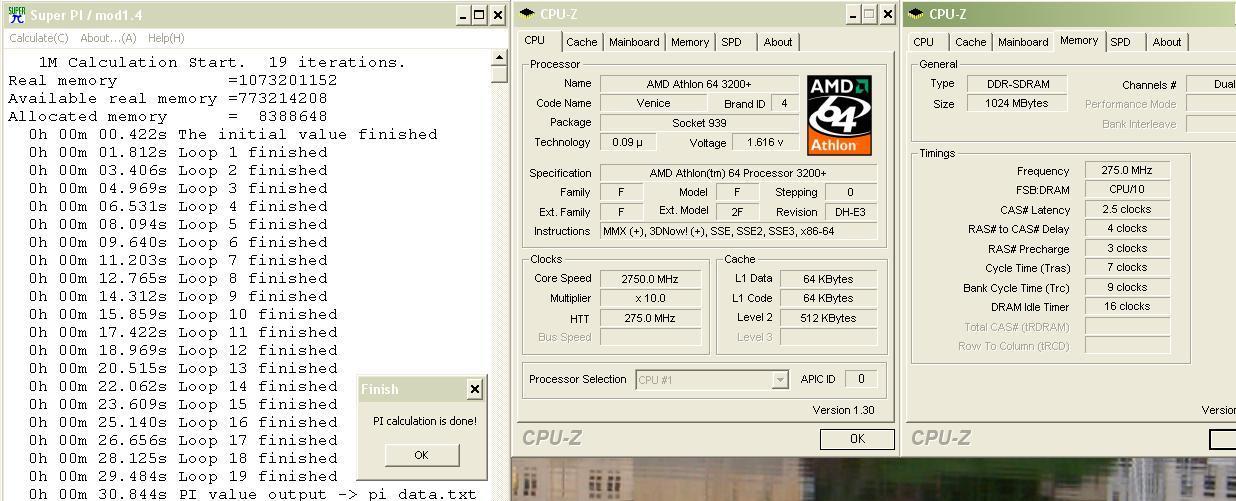Click the Name field AMD Athlon 64 3200+
The image size is (1236, 501).
[699, 84]
